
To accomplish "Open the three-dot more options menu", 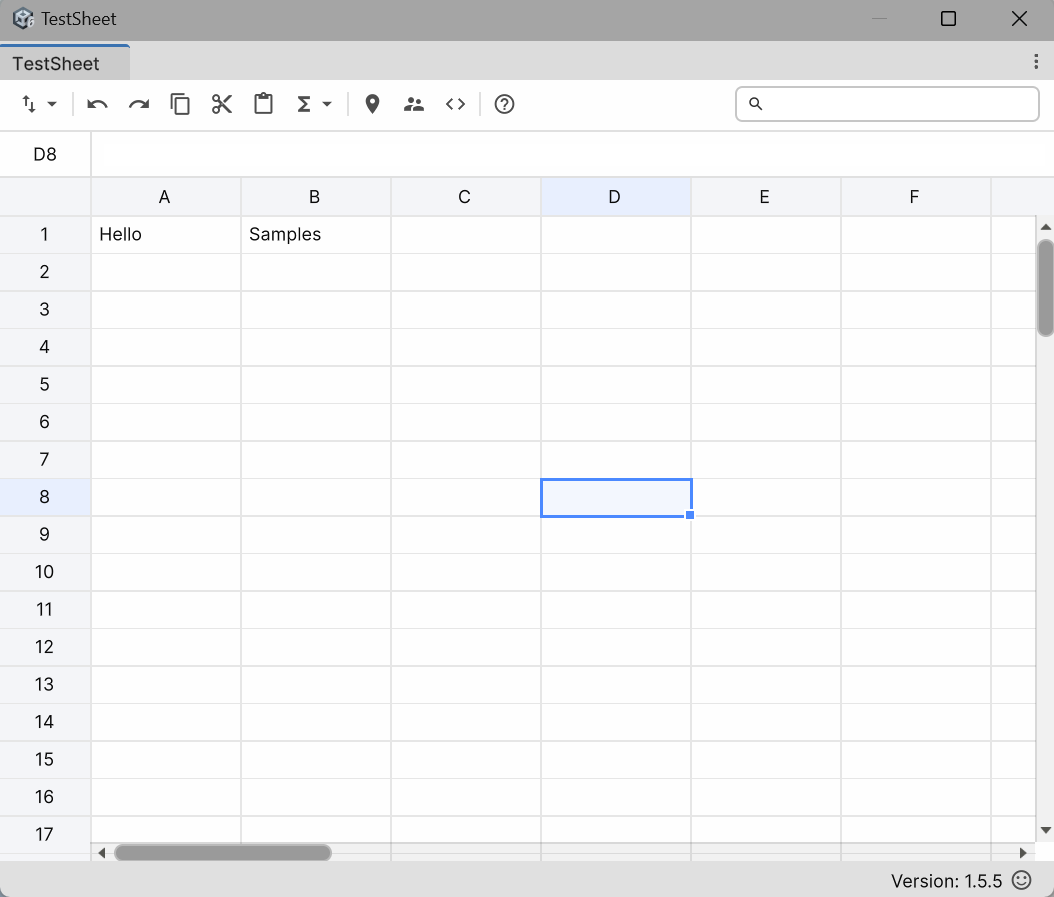I will (x=1036, y=62).
